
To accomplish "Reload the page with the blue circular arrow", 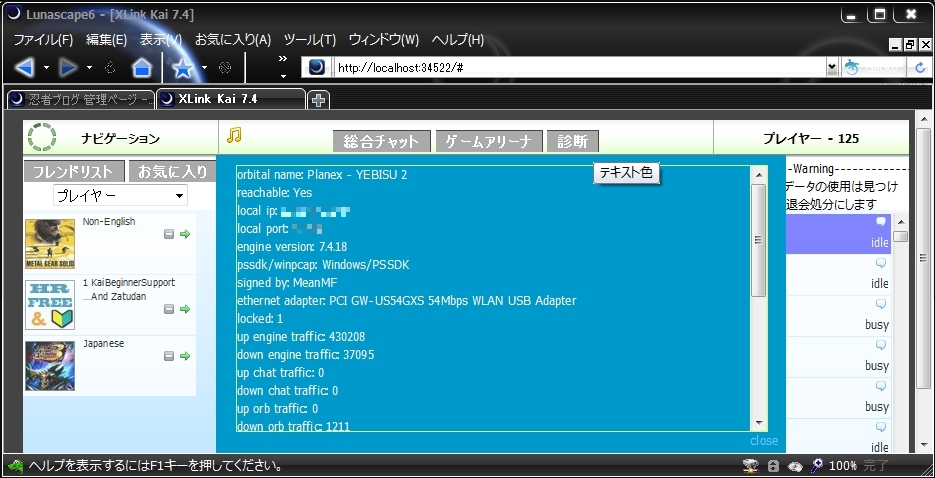I will pos(920,67).
